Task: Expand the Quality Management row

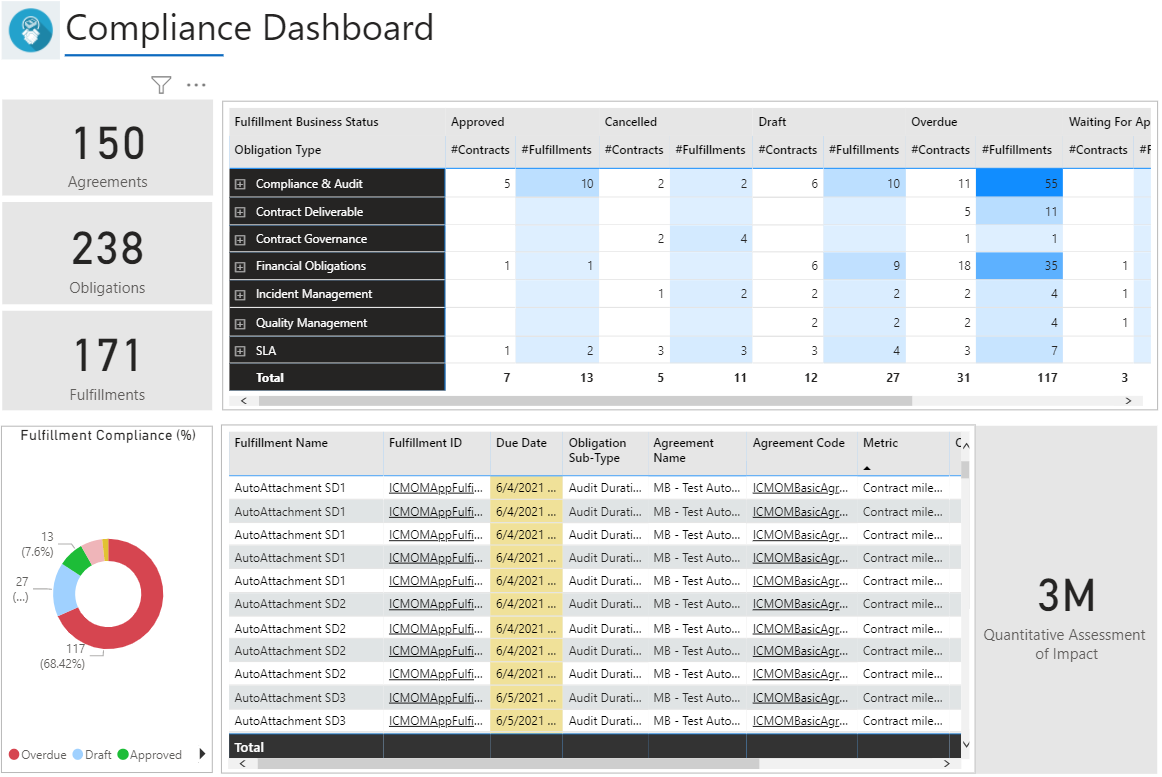Action: pos(240,323)
